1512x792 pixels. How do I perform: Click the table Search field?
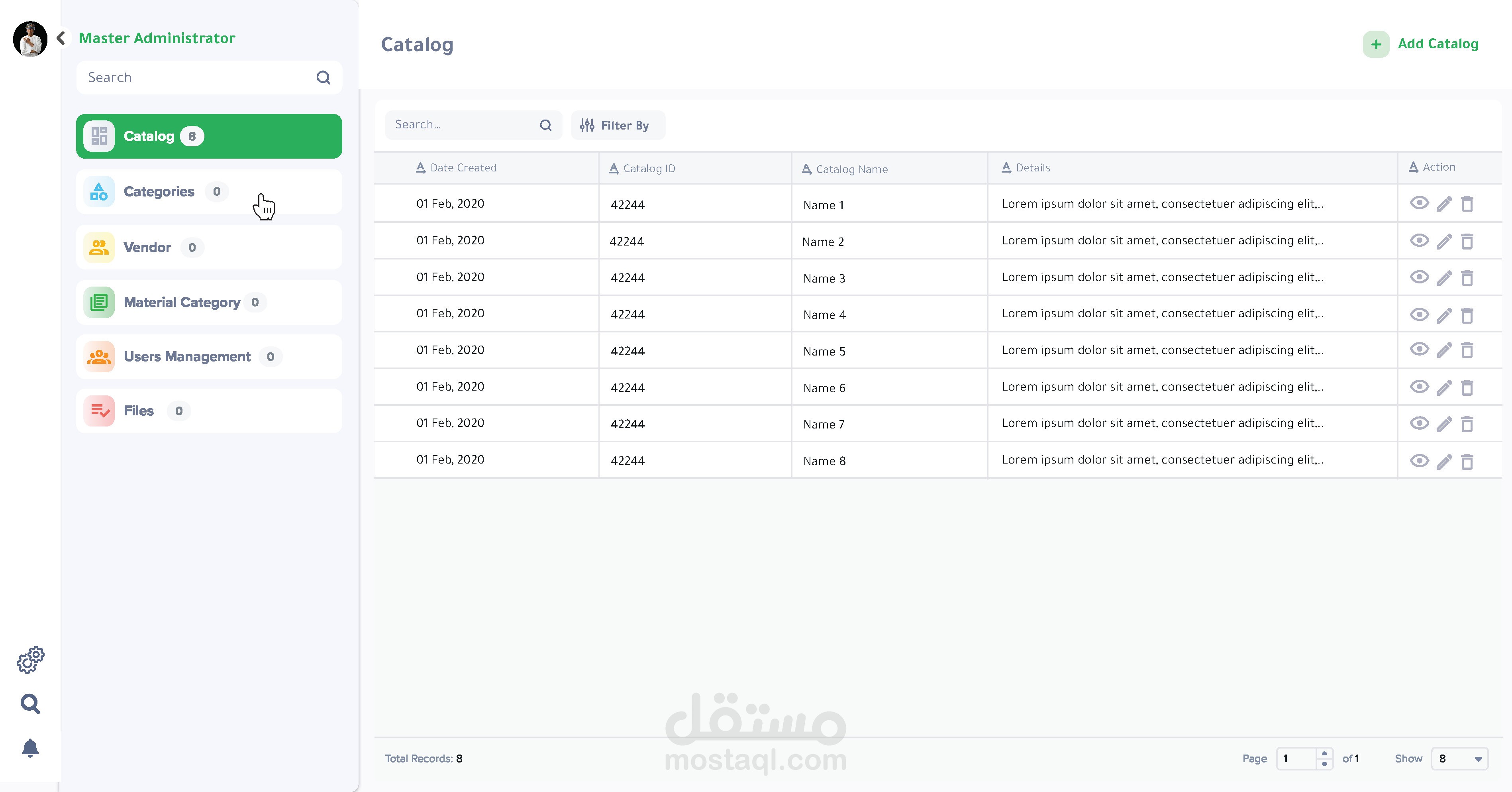point(464,125)
